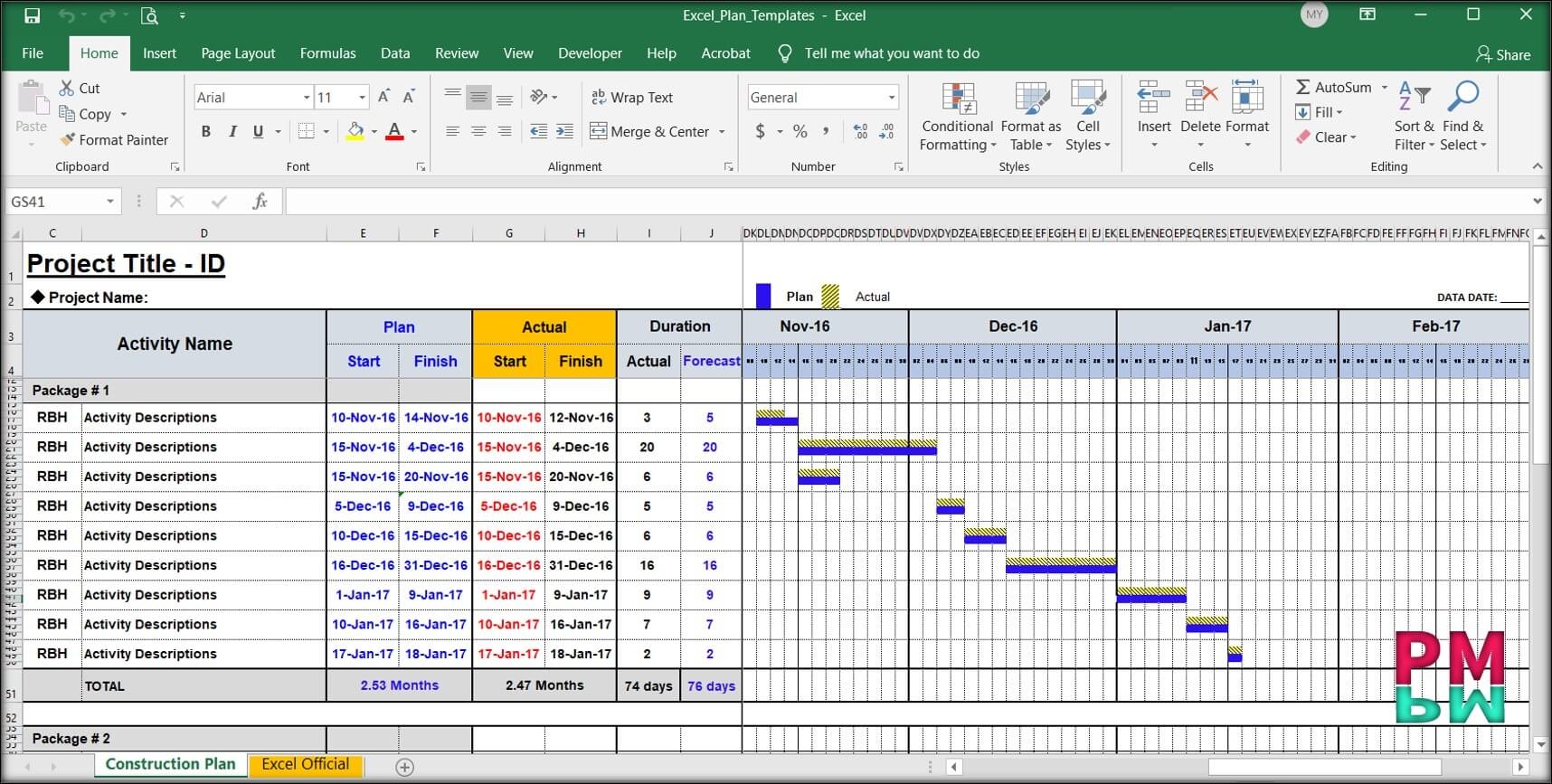Viewport: 1552px width, 784px height.
Task: Add a new sheet with plus icon
Action: tap(404, 767)
